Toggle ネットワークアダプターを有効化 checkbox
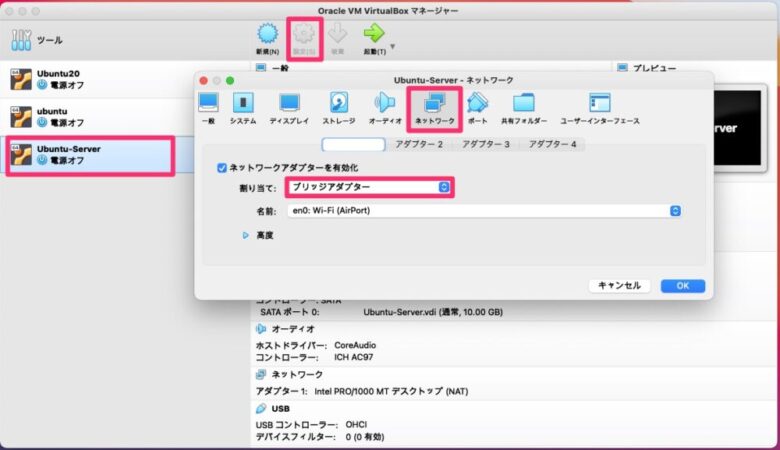Viewport: 780px width, 450px height. [222, 168]
